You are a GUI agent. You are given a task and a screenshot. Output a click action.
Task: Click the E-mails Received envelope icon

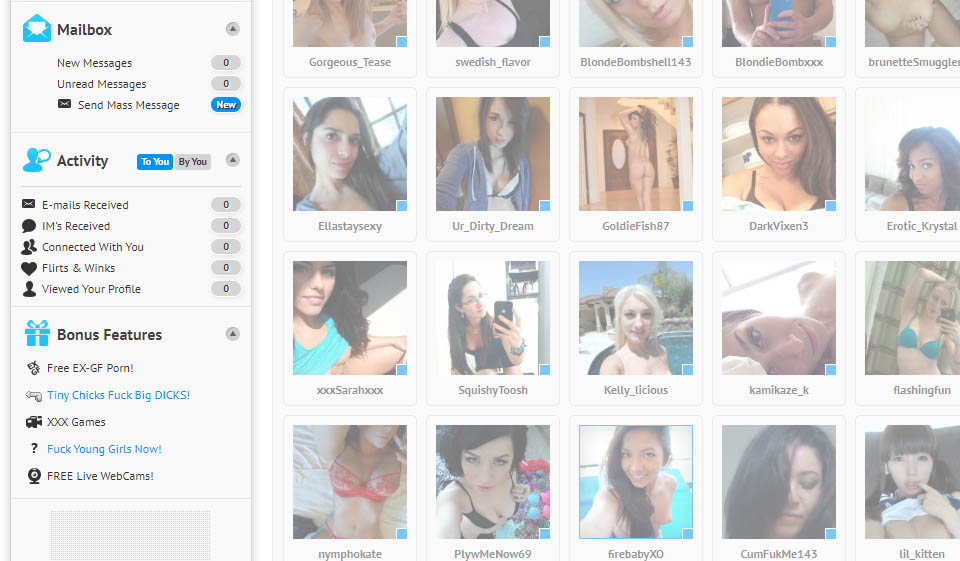[28, 203]
